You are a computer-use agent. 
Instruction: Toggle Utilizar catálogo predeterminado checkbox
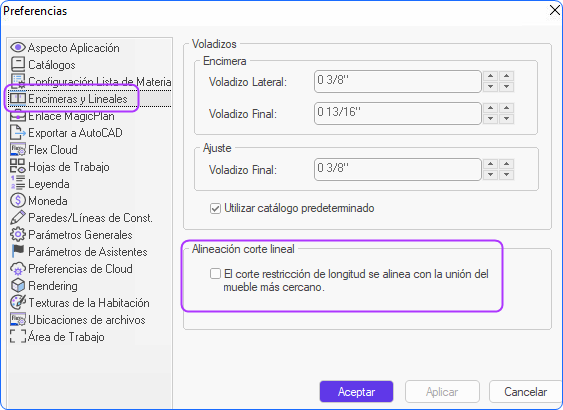pyautogui.click(x=215, y=208)
